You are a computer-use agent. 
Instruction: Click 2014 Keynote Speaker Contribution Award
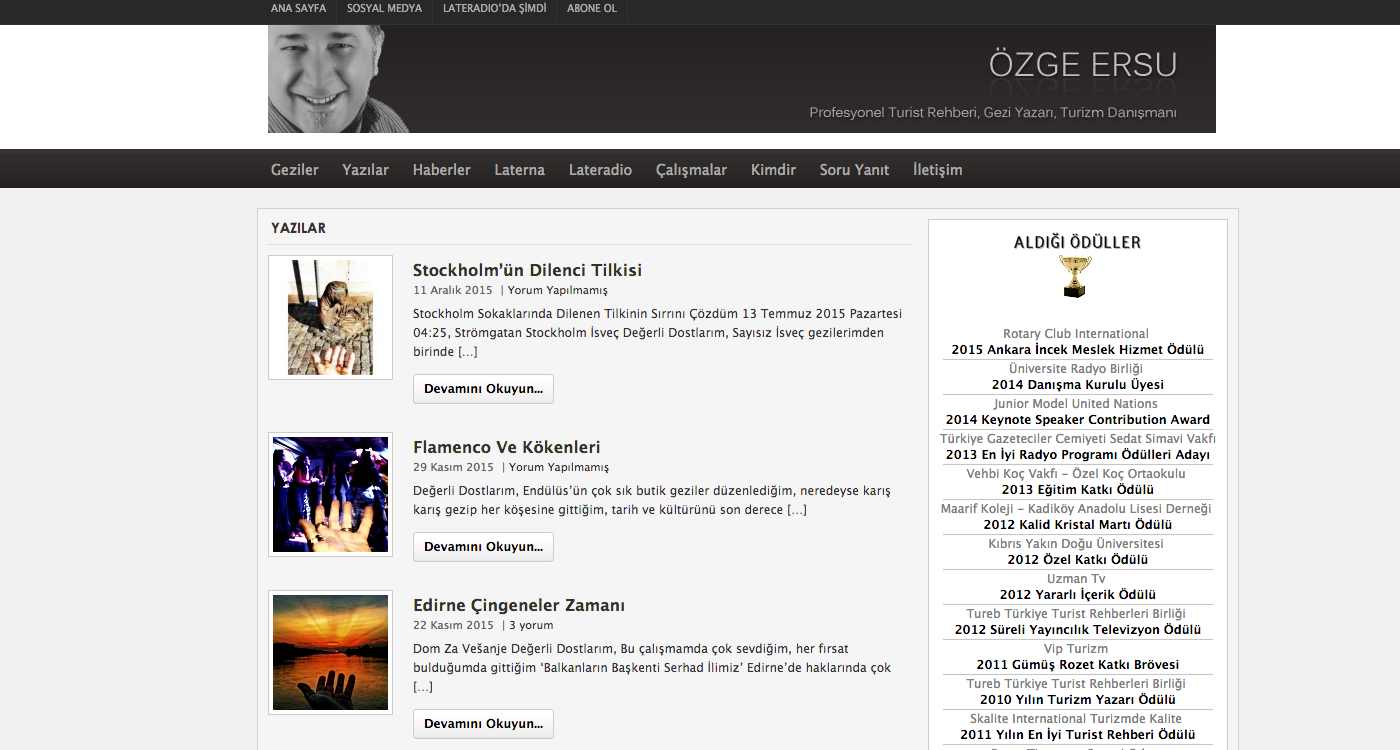point(1077,420)
